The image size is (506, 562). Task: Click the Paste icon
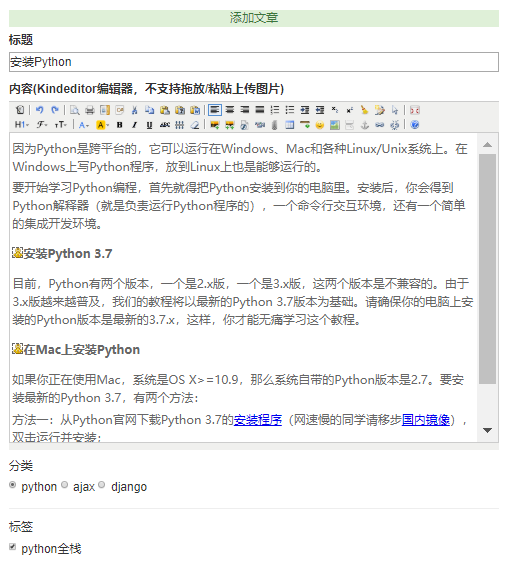point(165,110)
